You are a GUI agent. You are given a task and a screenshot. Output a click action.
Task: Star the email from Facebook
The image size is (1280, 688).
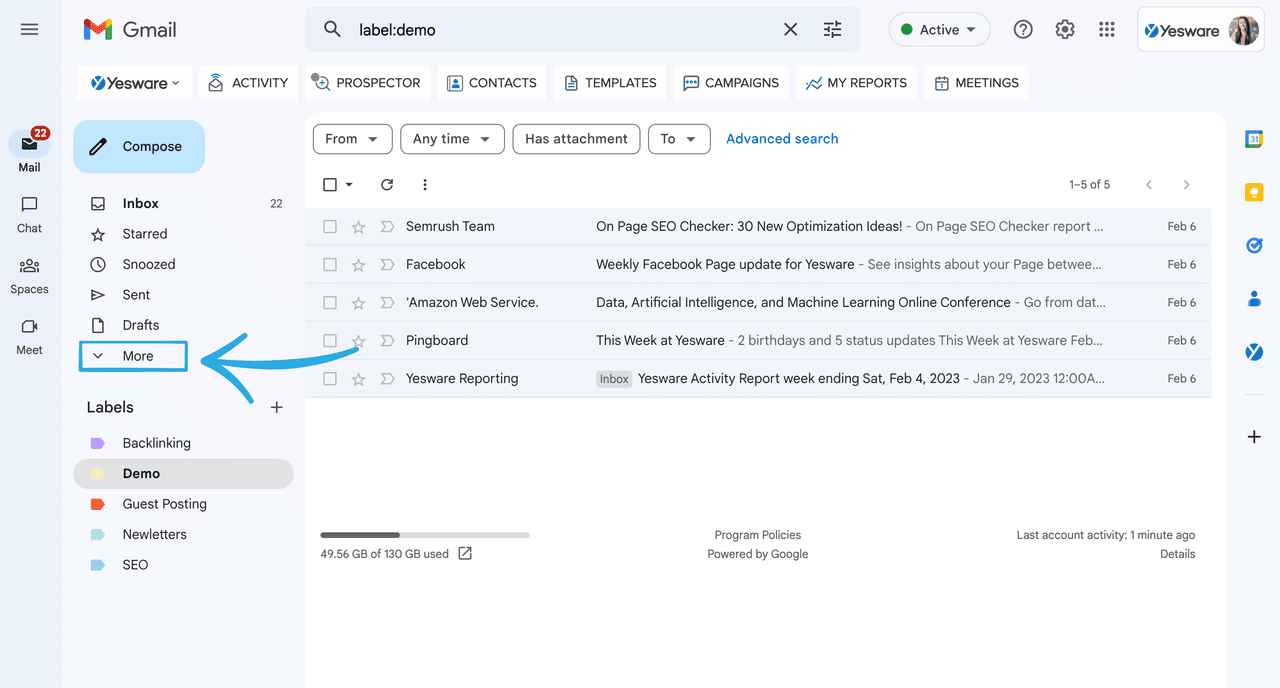click(357, 264)
